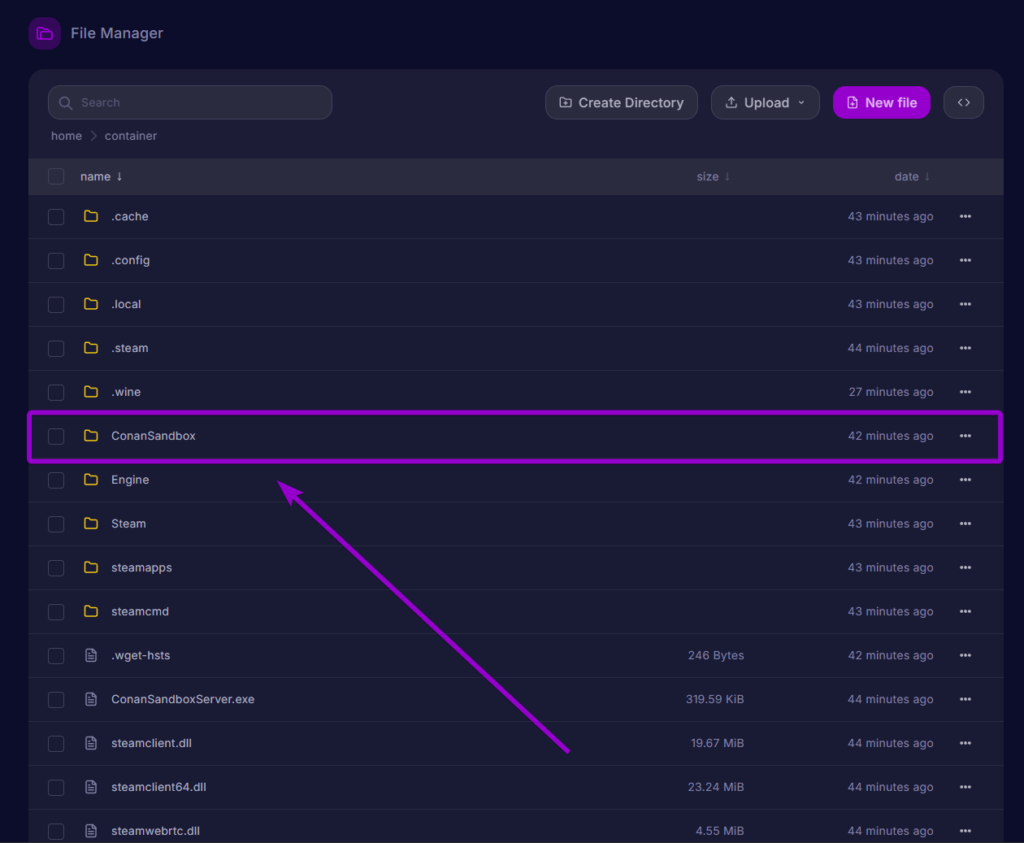The width and height of the screenshot is (1024, 843).
Task: Click in the Search input field
Action: point(190,103)
